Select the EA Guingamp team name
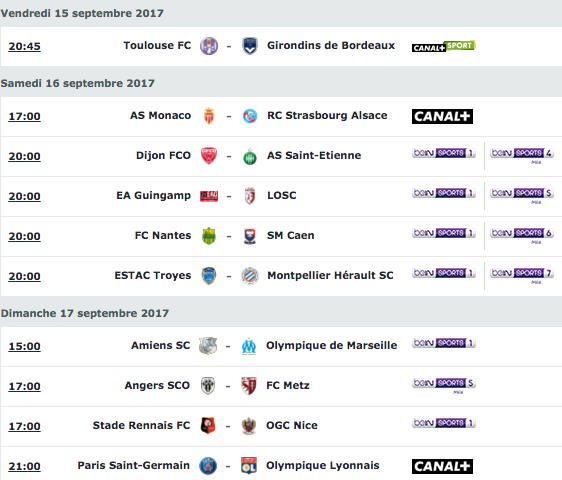Screen dimensions: 562x480 153,195
